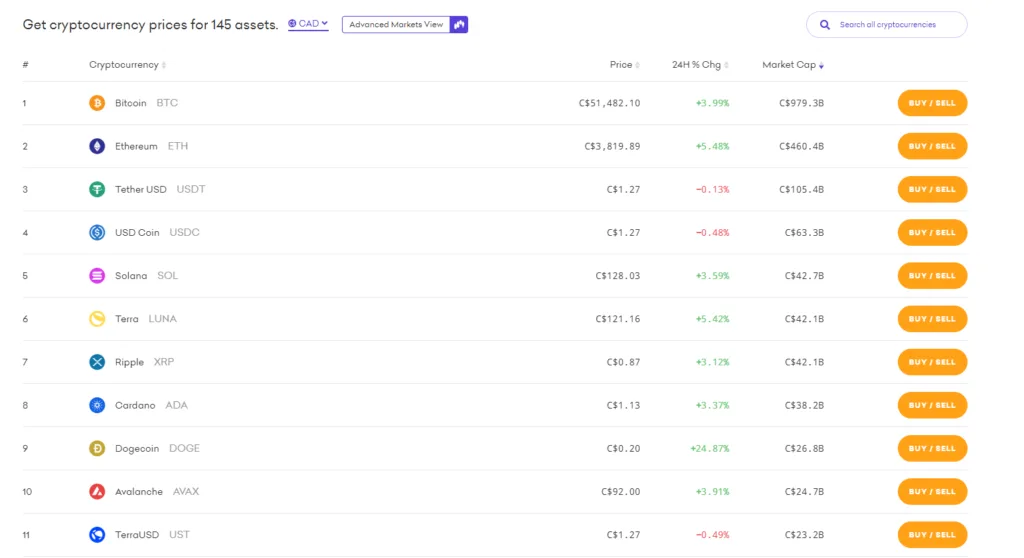Open the Bitcoin name link
Image resolution: width=1024 pixels, height=558 pixels.
coord(131,103)
